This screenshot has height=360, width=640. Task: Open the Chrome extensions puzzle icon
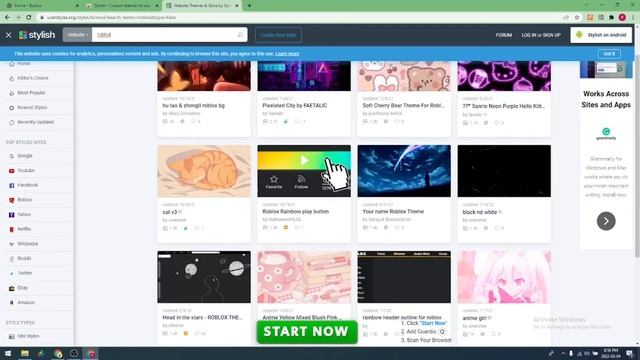click(611, 18)
